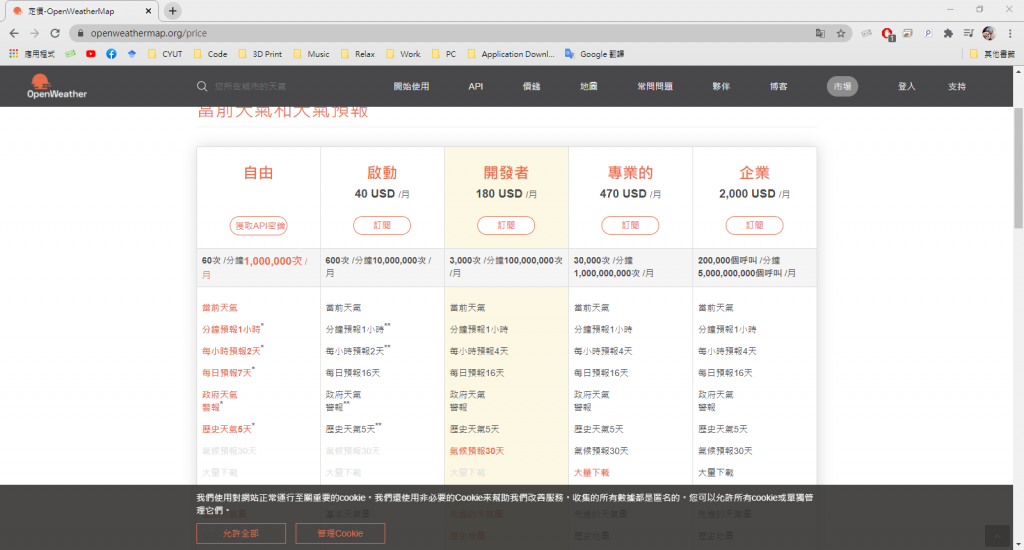
Task: Open the Application Downl... bookmark folder
Action: point(511,54)
